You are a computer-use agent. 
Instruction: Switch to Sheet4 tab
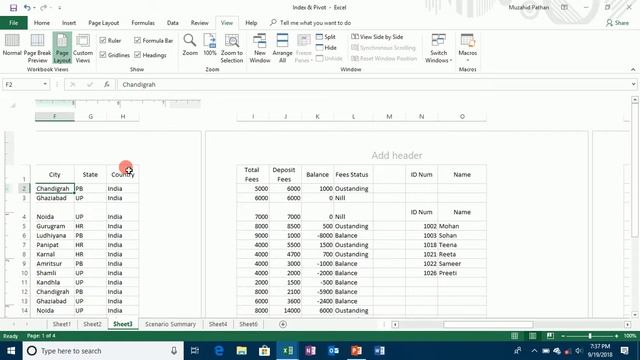pos(218,324)
